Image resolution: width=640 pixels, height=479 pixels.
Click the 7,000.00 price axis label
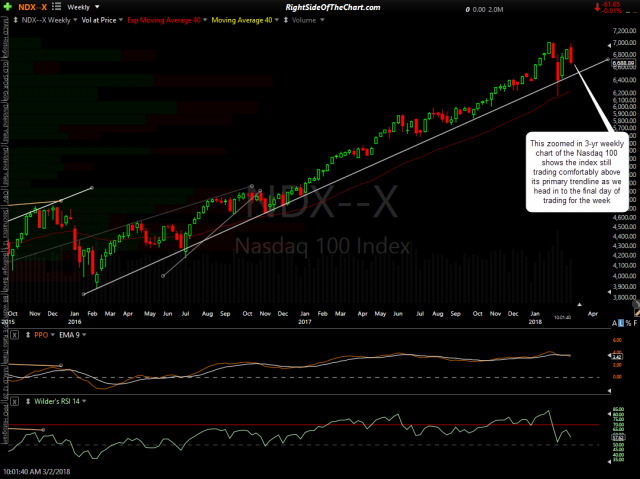(625, 42)
